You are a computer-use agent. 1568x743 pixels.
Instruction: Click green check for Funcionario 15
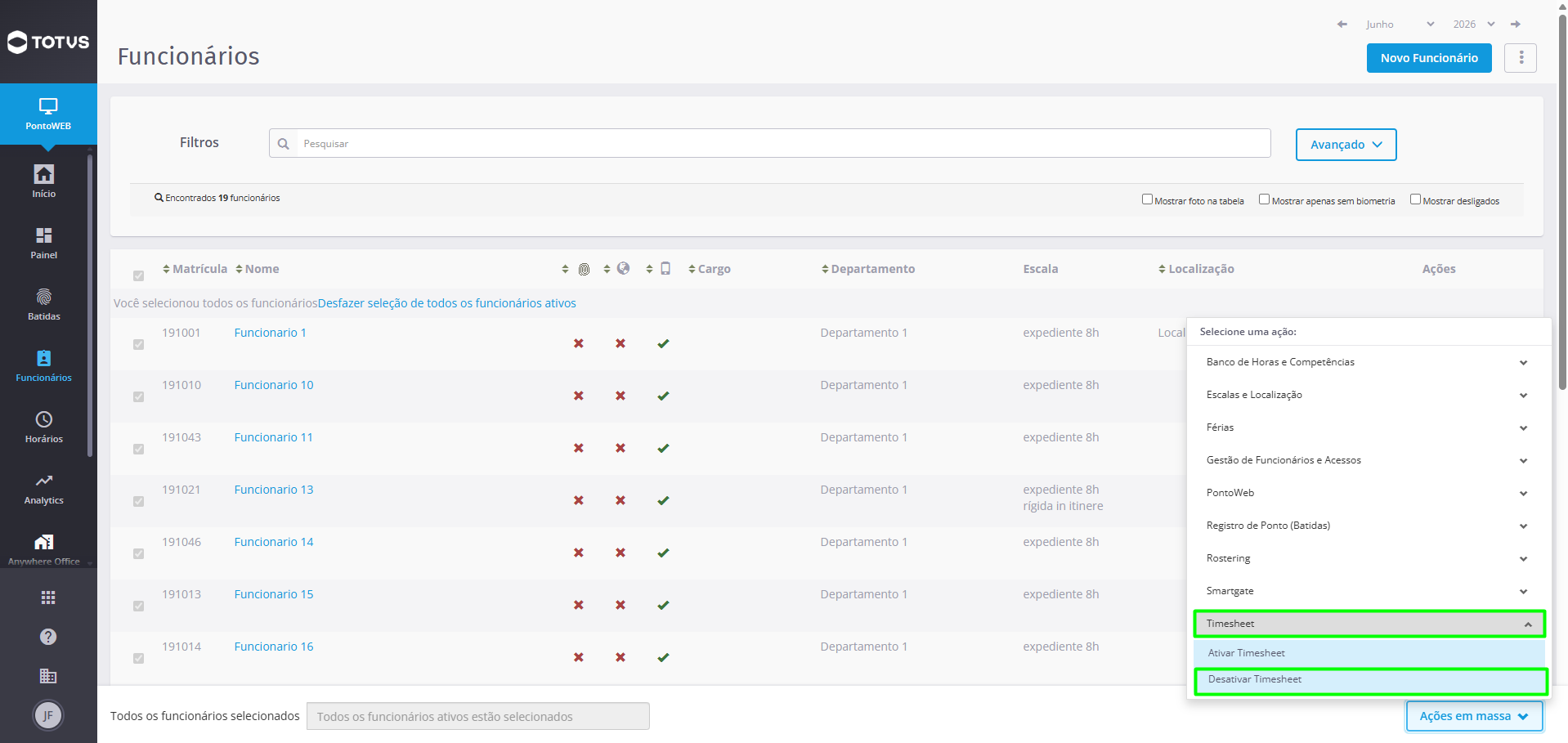[x=663, y=605]
